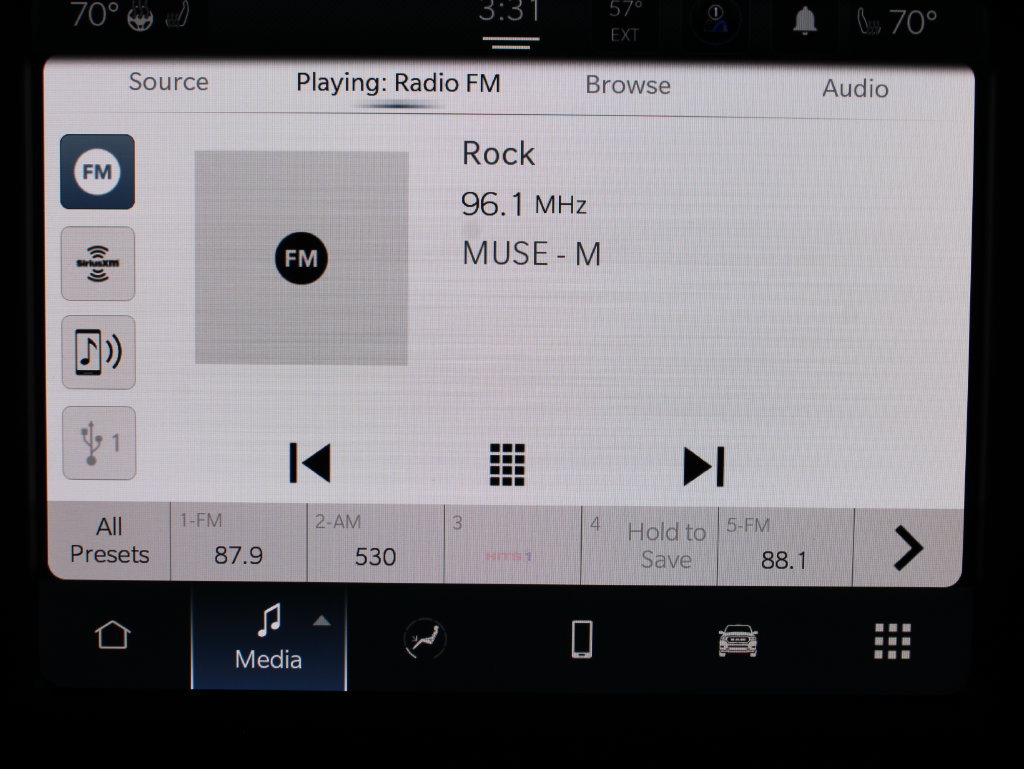Open the direct tune keypad grid

click(507, 465)
